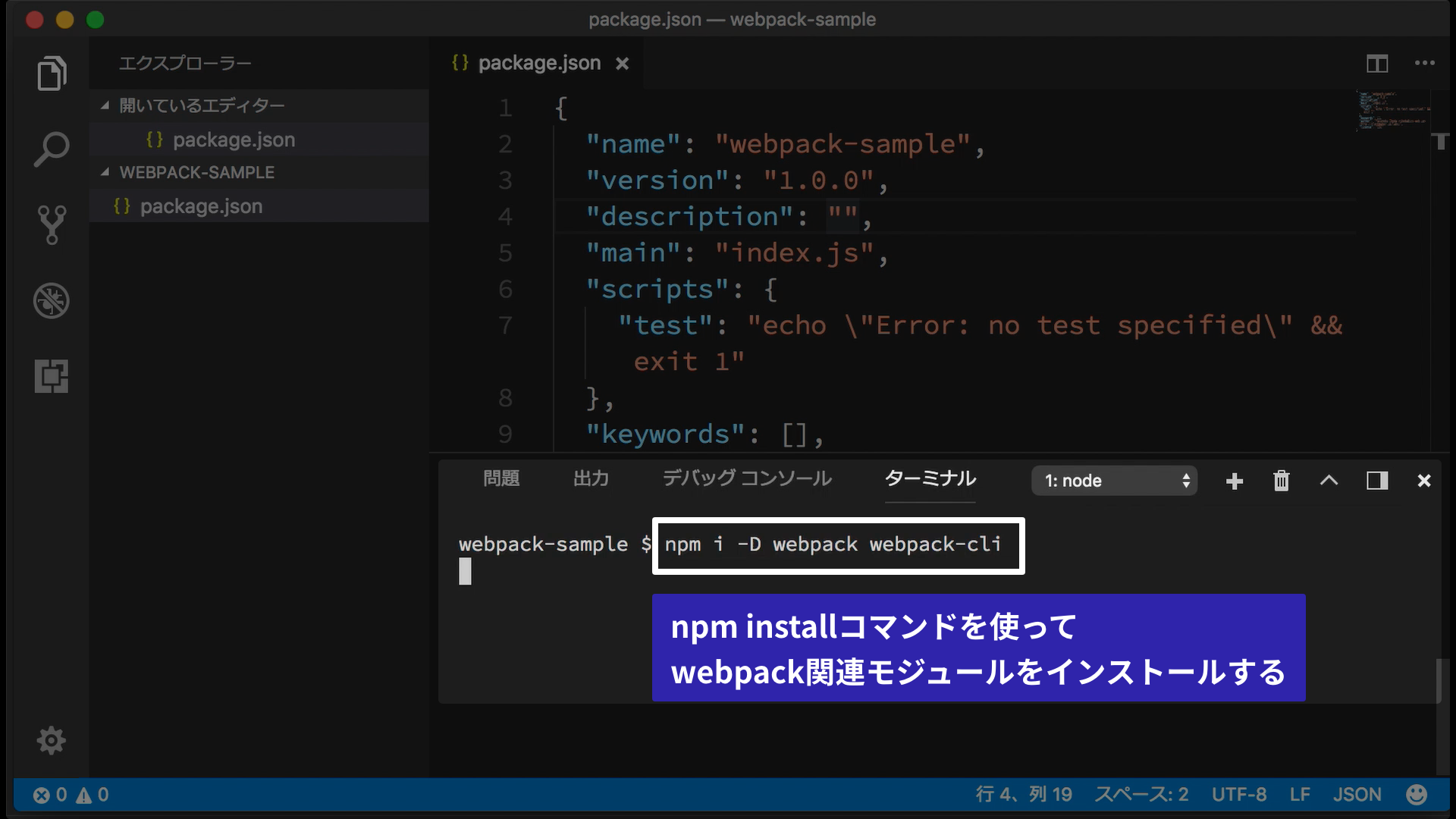Open the Search view in activity bar
The width and height of the screenshot is (1456, 819).
[52, 149]
